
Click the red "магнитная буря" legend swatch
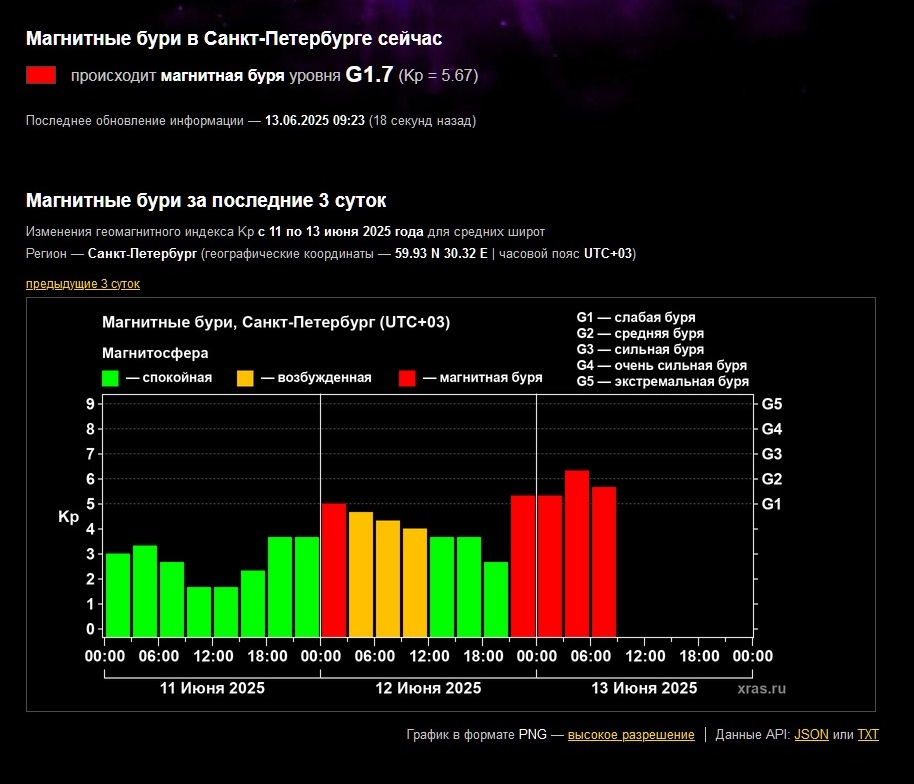pos(407,378)
